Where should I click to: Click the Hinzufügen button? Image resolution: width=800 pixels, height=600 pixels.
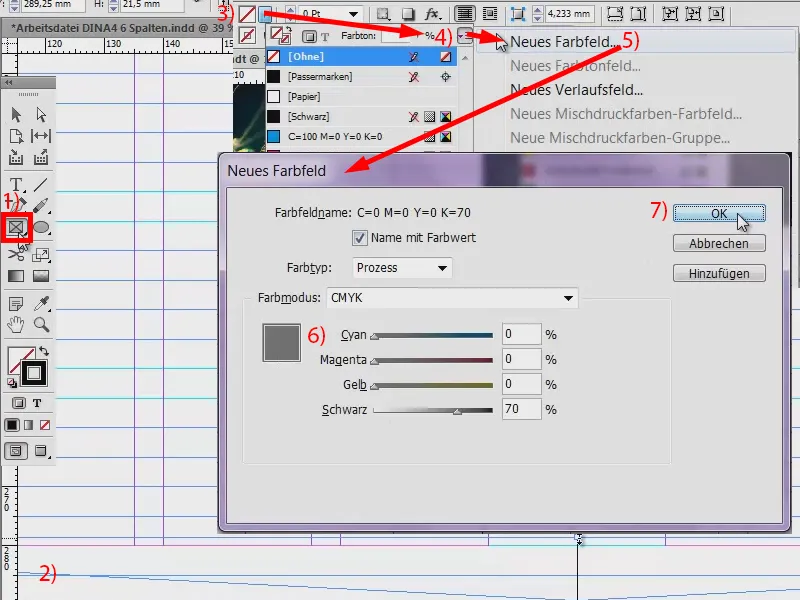click(x=719, y=273)
